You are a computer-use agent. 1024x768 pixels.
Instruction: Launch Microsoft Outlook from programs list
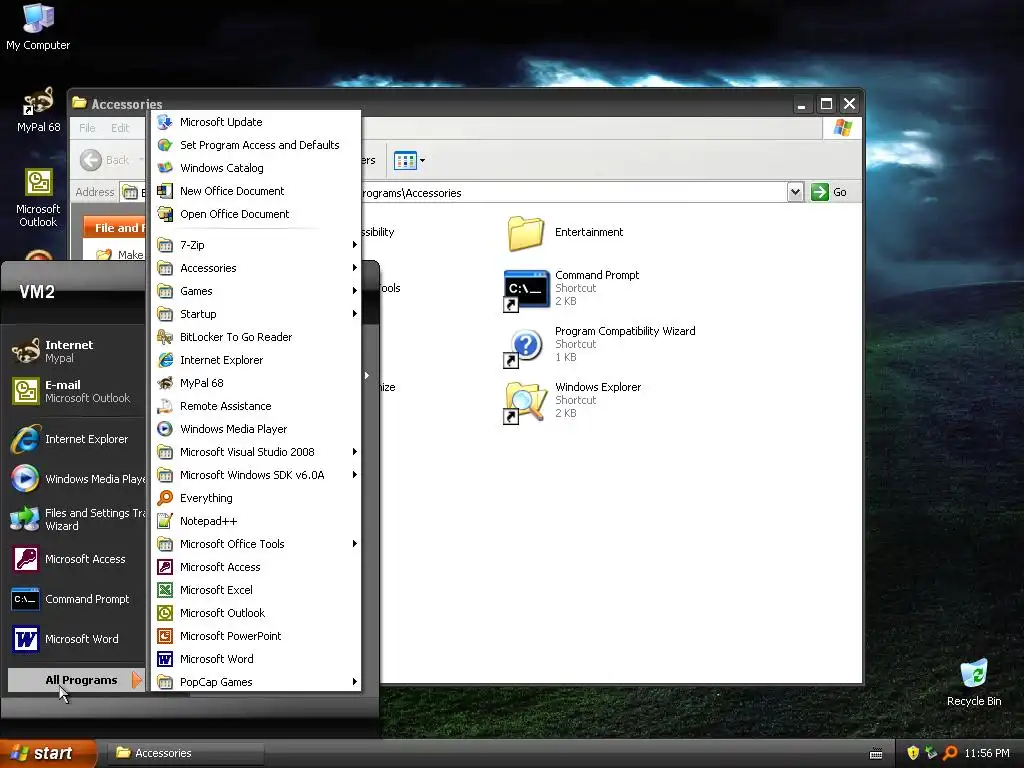(x=256, y=613)
